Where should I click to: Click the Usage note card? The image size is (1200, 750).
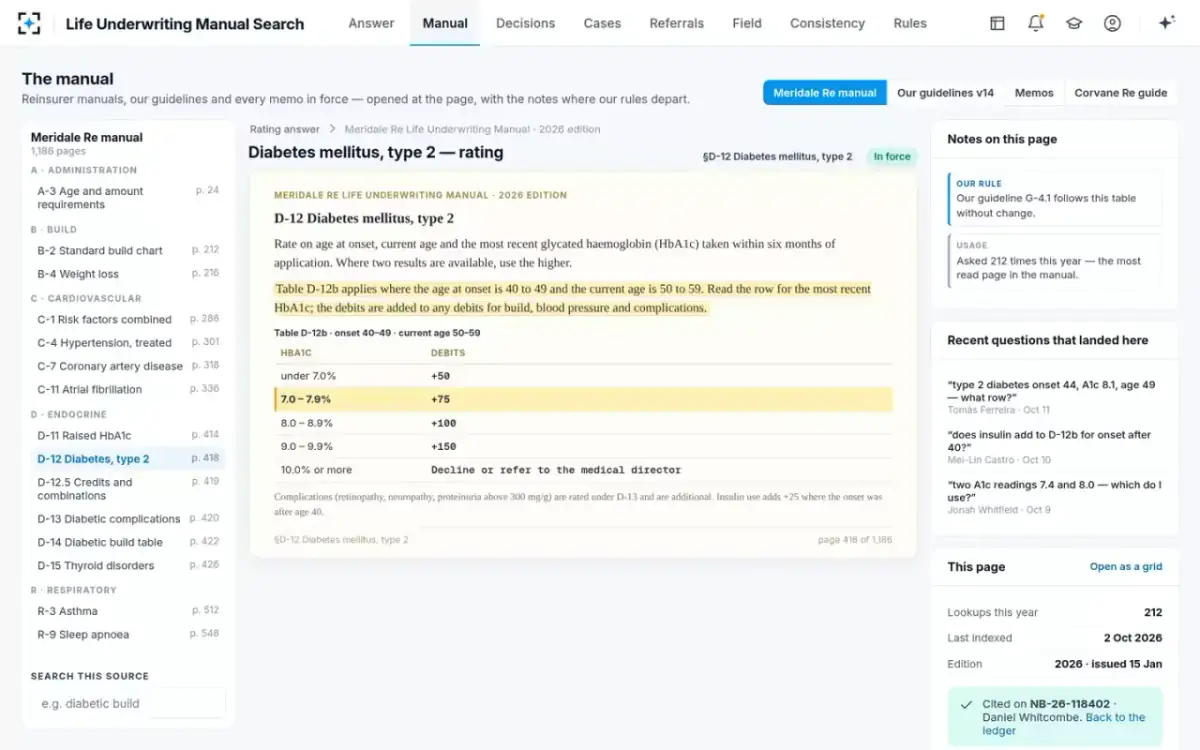1054,260
